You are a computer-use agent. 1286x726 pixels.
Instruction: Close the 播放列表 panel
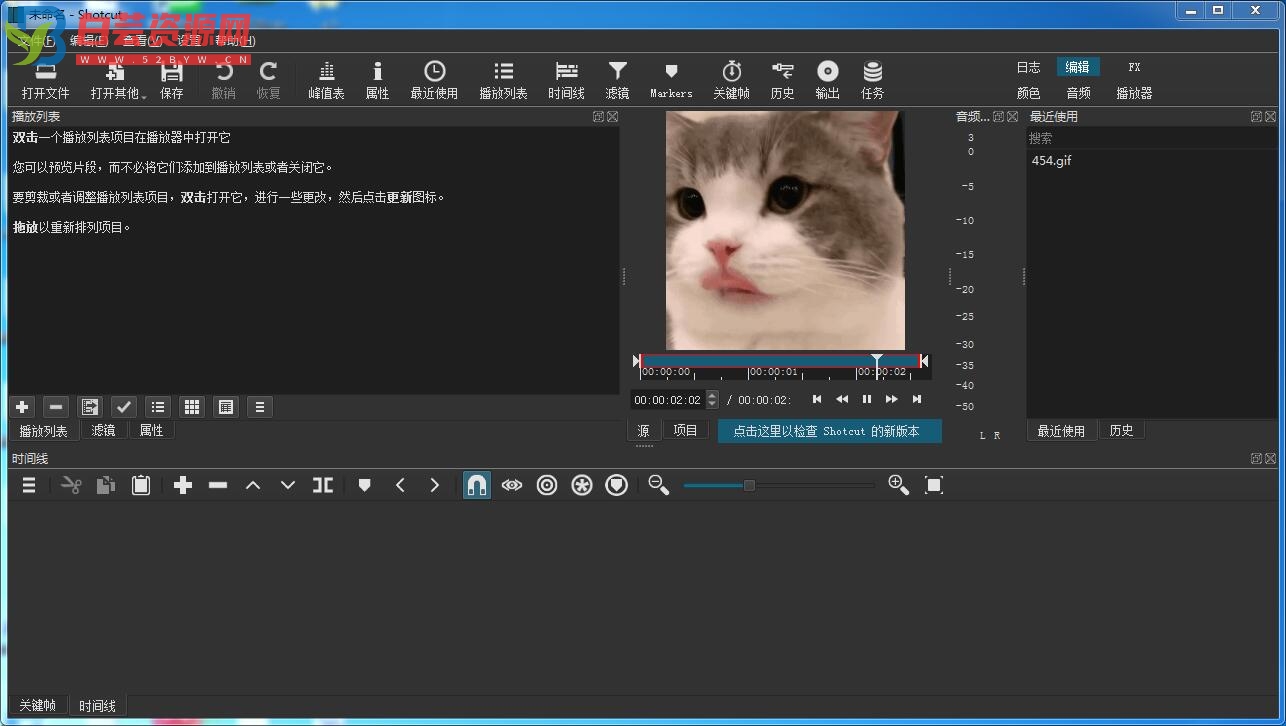(x=612, y=117)
